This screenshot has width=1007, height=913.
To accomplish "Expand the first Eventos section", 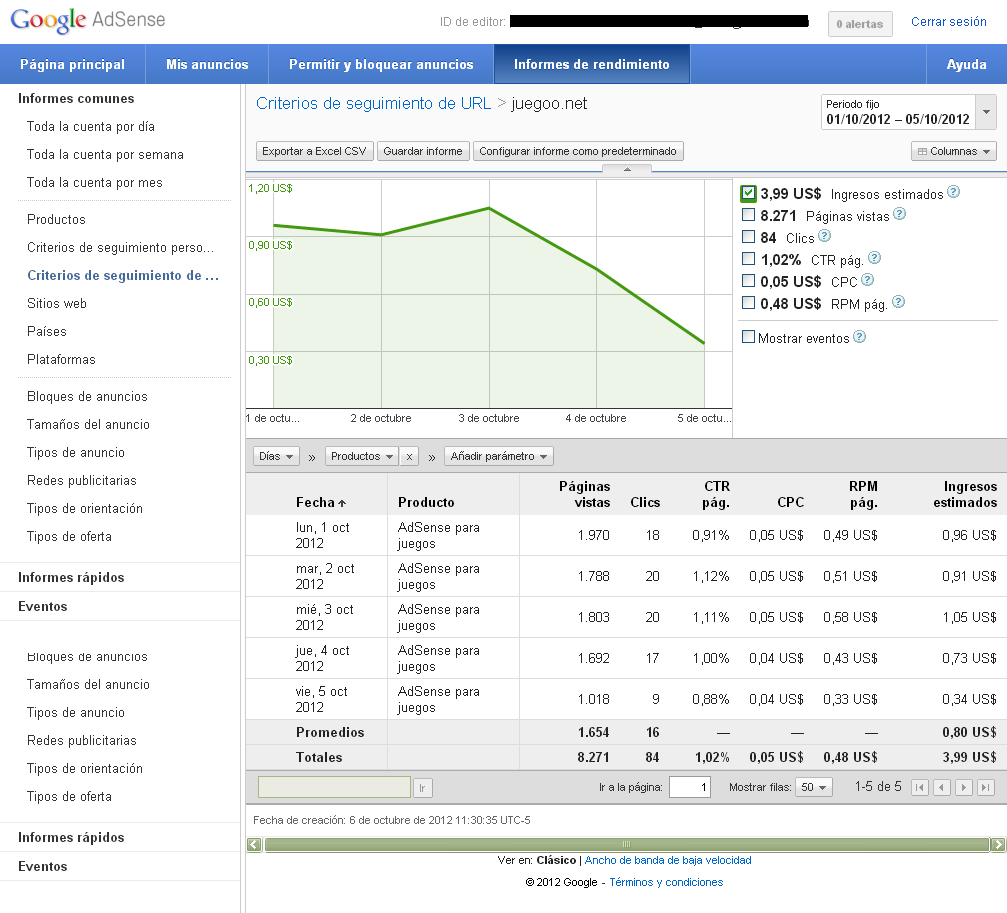I will [42, 606].
